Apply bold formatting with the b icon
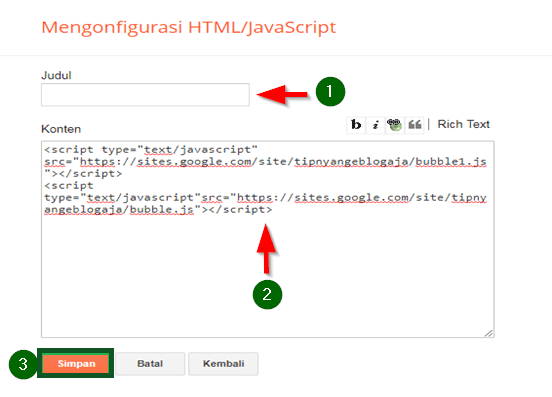 click(356, 125)
